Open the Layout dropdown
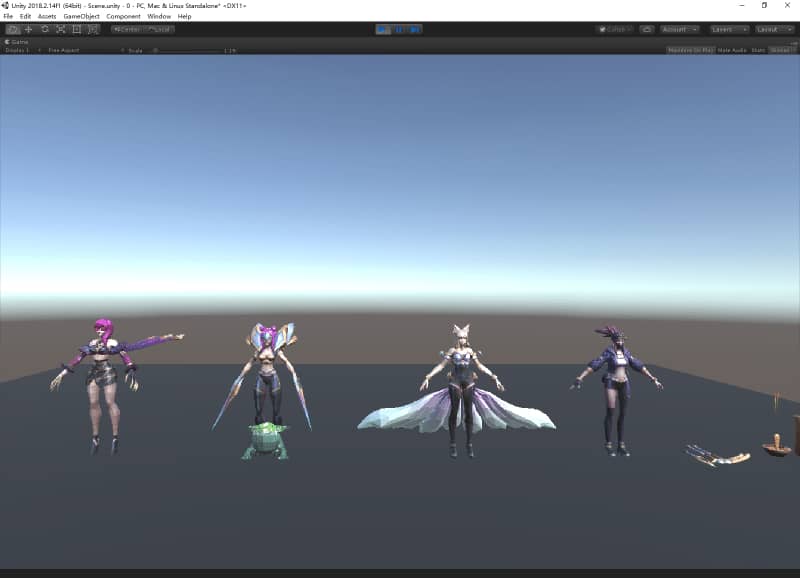The image size is (800, 578). point(774,30)
